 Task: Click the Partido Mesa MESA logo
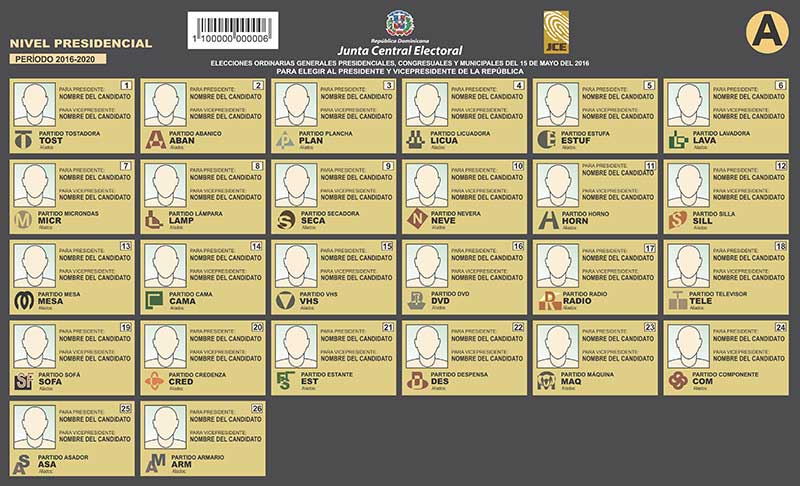24,301
